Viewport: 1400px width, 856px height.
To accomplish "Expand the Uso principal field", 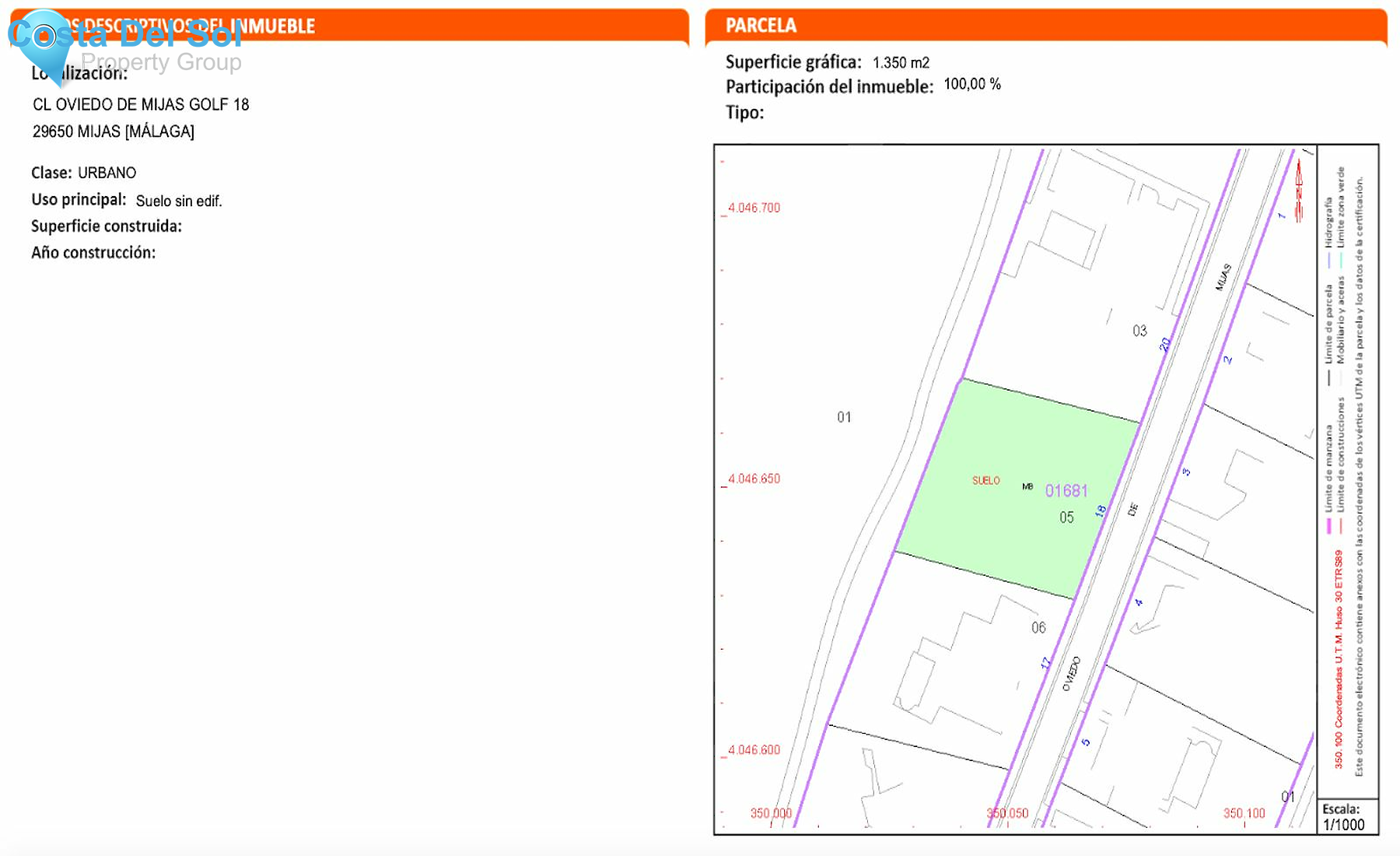I will tap(79, 199).
